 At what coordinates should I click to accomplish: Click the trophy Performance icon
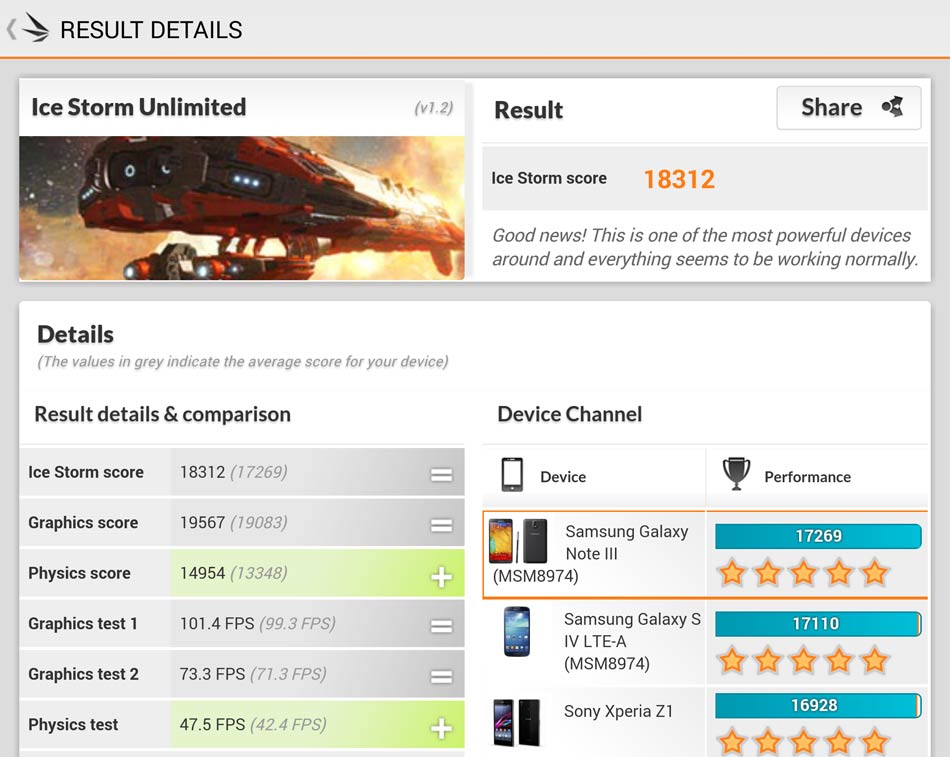(x=736, y=474)
